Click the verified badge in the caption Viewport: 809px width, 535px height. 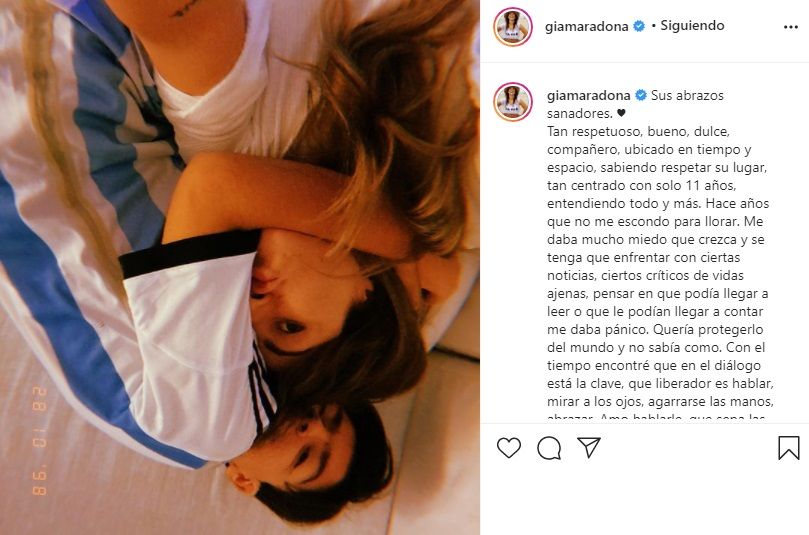tap(641, 95)
